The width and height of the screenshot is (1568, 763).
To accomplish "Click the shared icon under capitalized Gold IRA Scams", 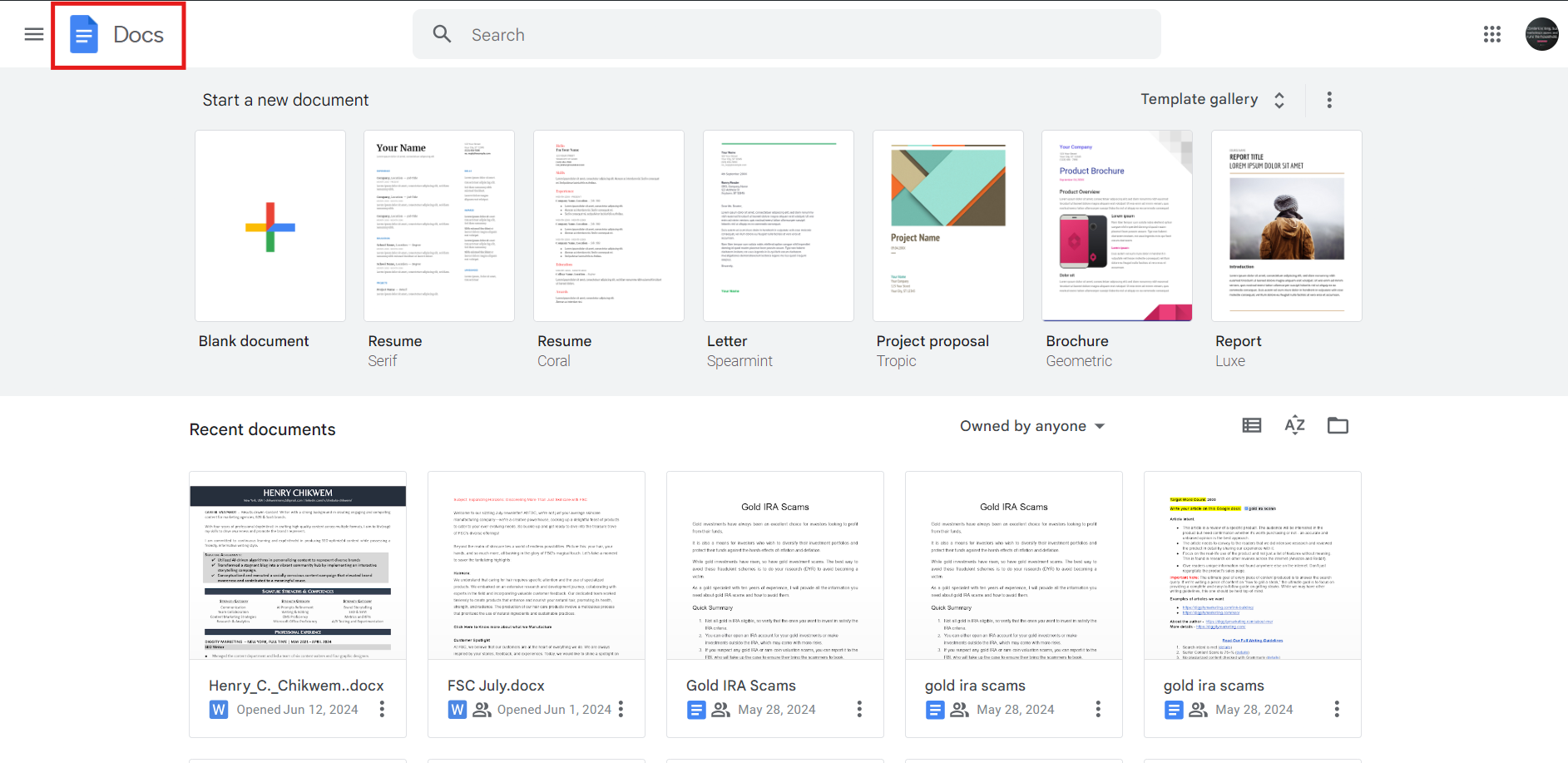I will click(721, 710).
